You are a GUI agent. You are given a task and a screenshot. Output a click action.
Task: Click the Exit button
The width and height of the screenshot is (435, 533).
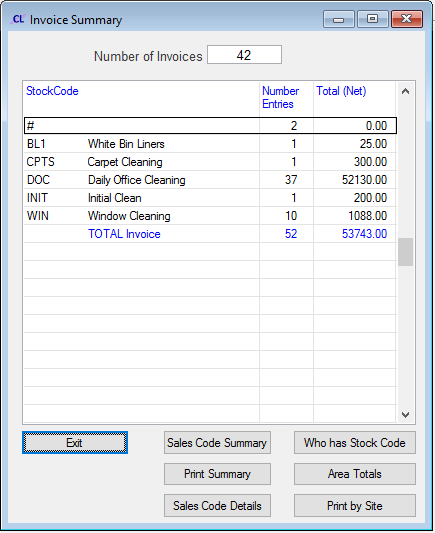(x=75, y=443)
